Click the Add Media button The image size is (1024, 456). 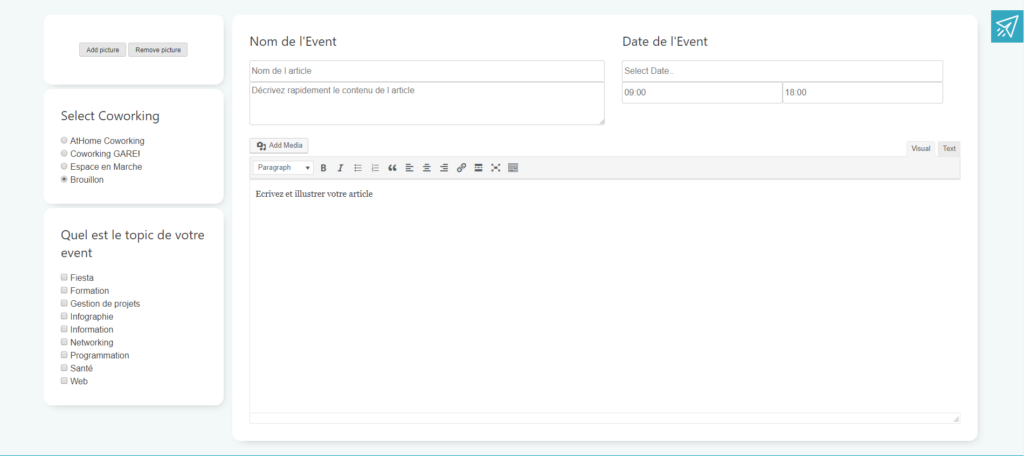(x=280, y=146)
